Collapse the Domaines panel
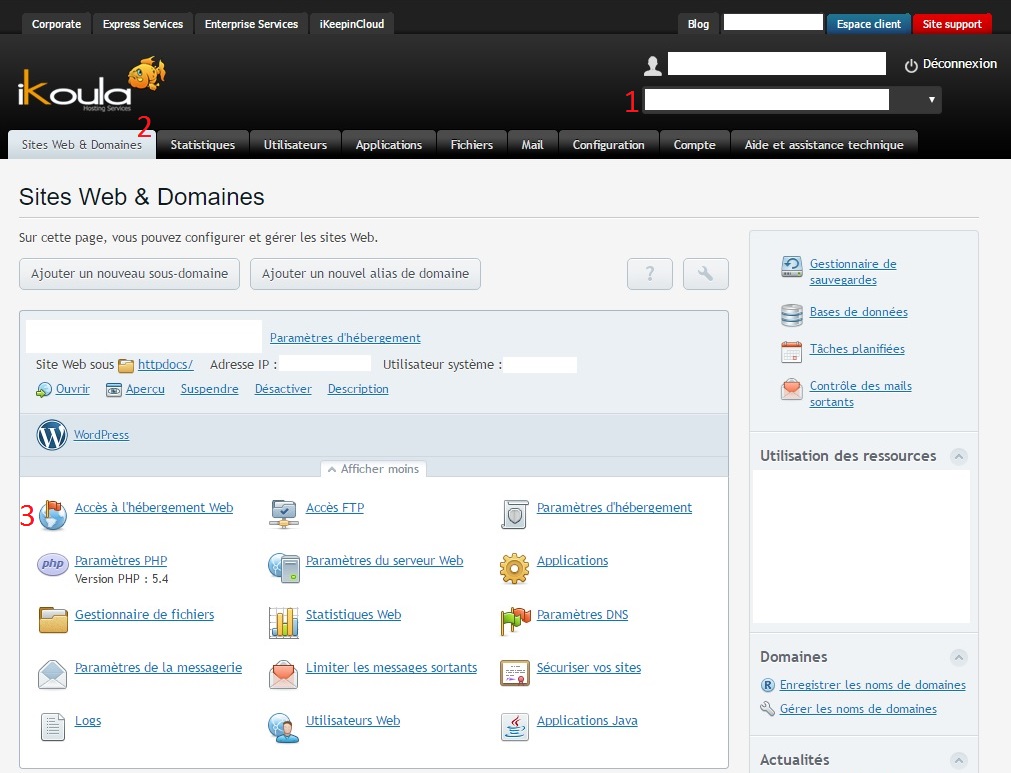 [959, 657]
